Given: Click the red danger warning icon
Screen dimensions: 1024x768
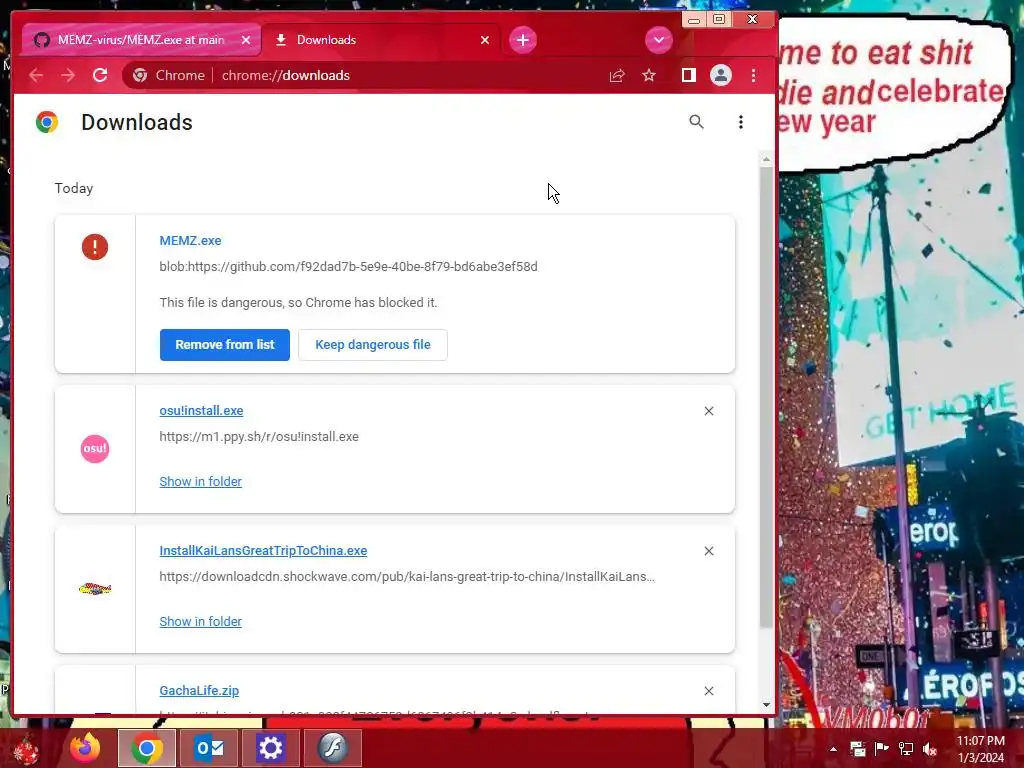Looking at the screenshot, I should [x=95, y=247].
